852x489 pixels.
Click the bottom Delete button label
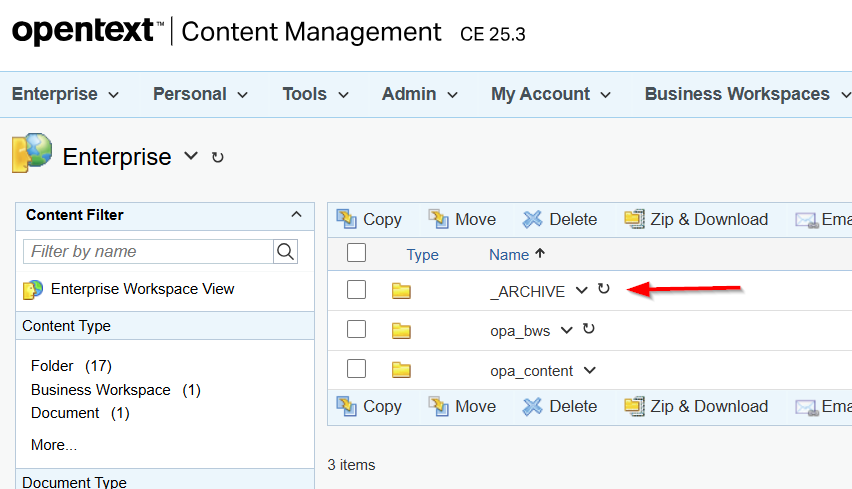[x=573, y=406]
